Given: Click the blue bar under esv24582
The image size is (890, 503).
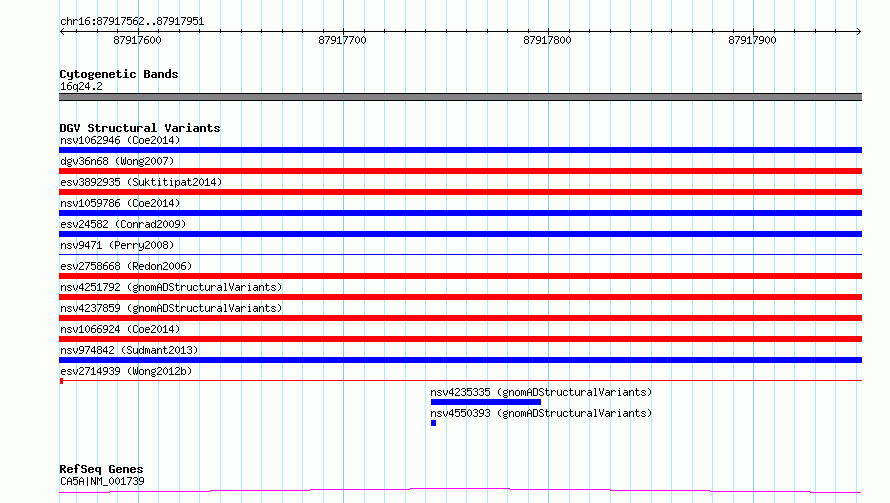Looking at the screenshot, I should click(460, 234).
